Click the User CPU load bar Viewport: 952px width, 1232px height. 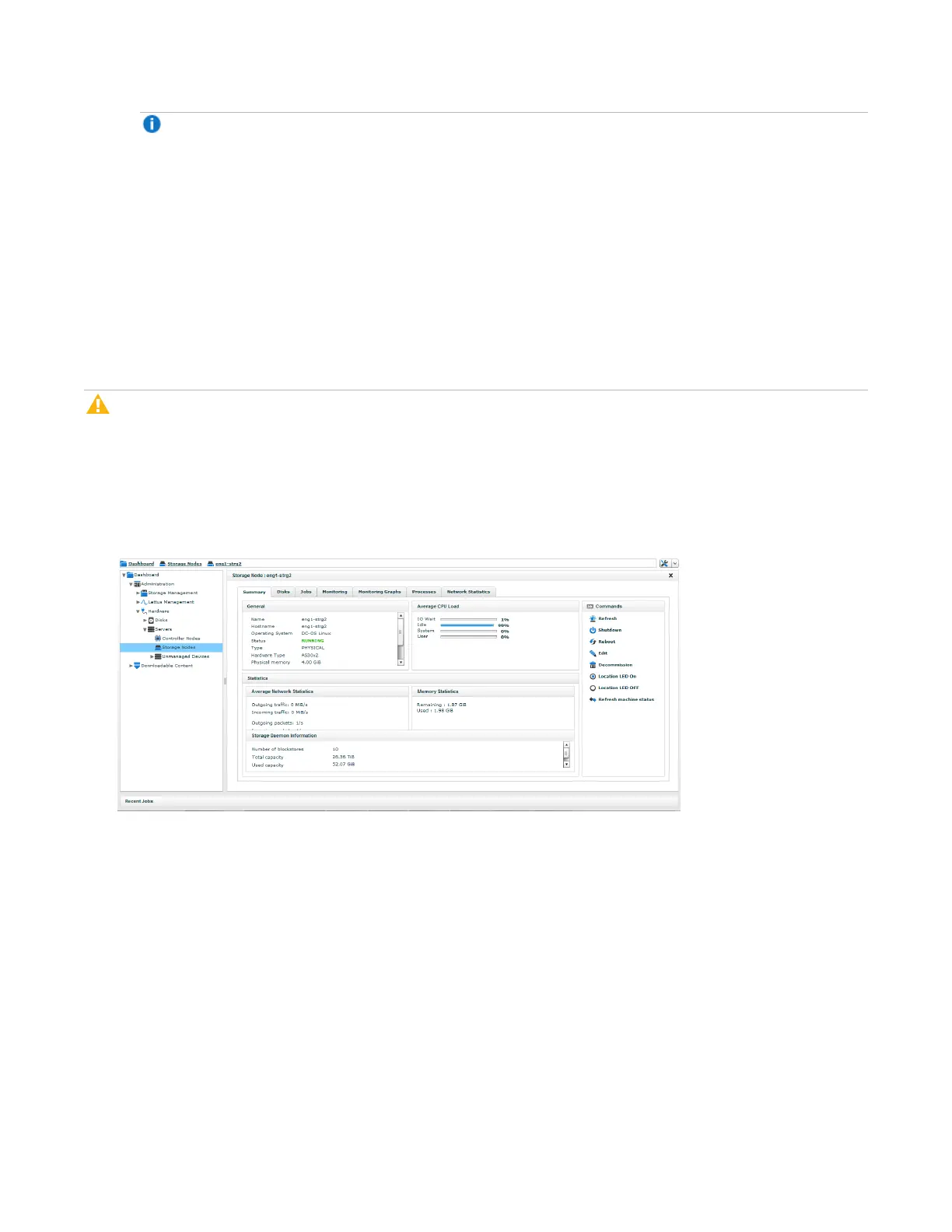[468, 637]
